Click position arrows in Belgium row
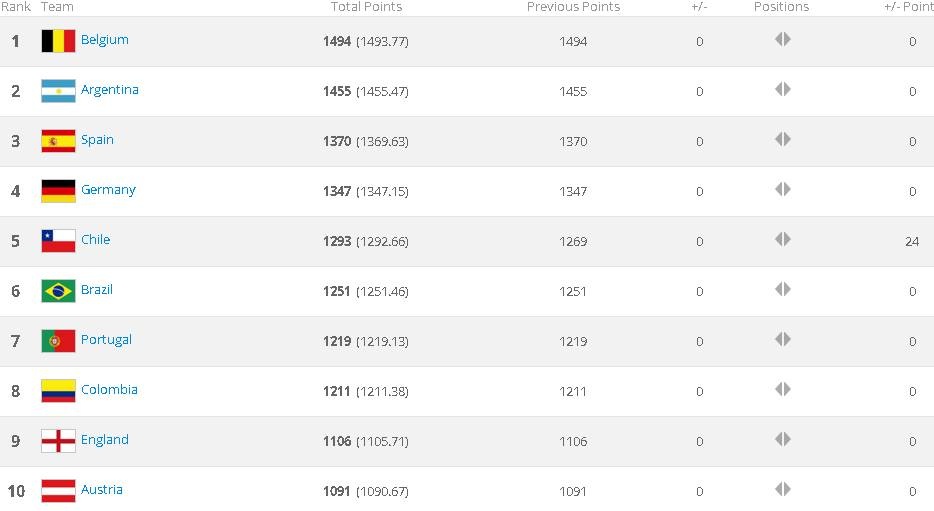This screenshot has height=511, width=934. (782, 40)
